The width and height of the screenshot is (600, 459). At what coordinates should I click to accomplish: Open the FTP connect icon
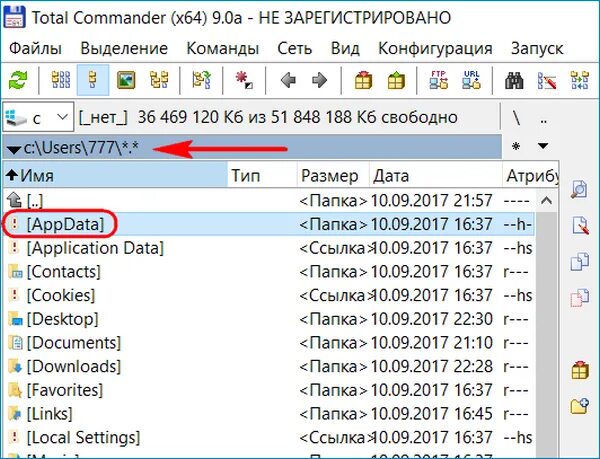coord(439,80)
